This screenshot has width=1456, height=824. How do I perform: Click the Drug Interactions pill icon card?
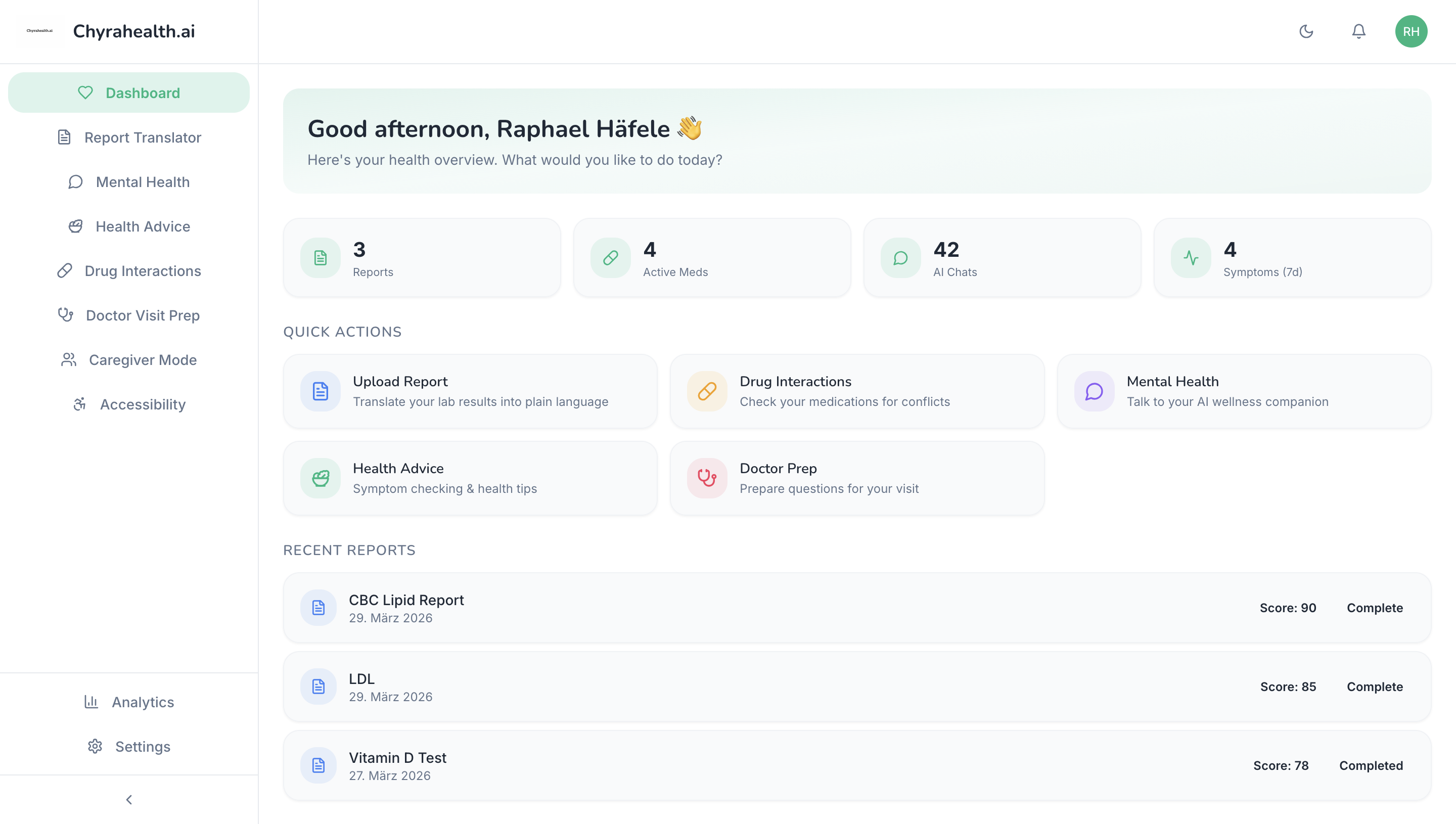click(x=707, y=391)
